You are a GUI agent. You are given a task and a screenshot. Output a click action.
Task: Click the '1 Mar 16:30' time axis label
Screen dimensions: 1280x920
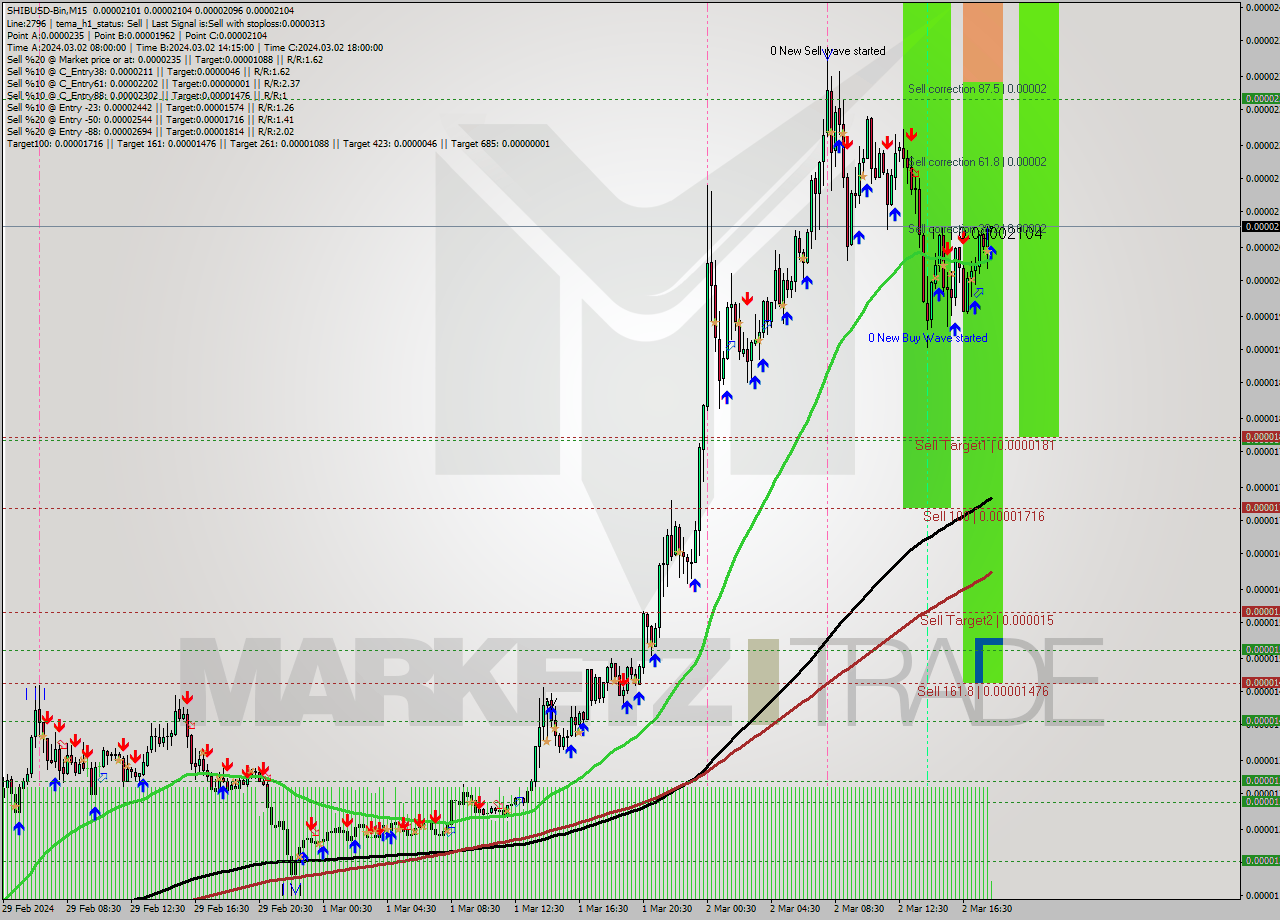(x=604, y=909)
